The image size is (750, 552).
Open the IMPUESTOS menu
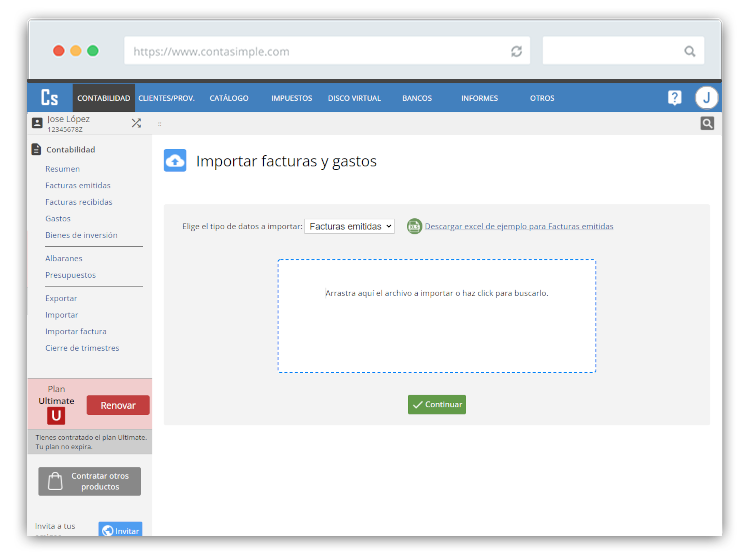291,98
